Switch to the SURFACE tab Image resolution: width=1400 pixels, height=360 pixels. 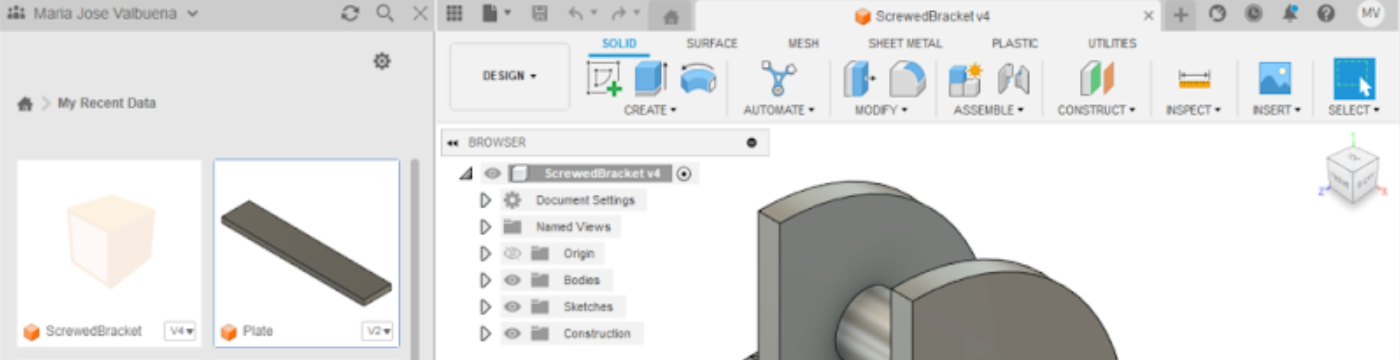click(x=712, y=44)
